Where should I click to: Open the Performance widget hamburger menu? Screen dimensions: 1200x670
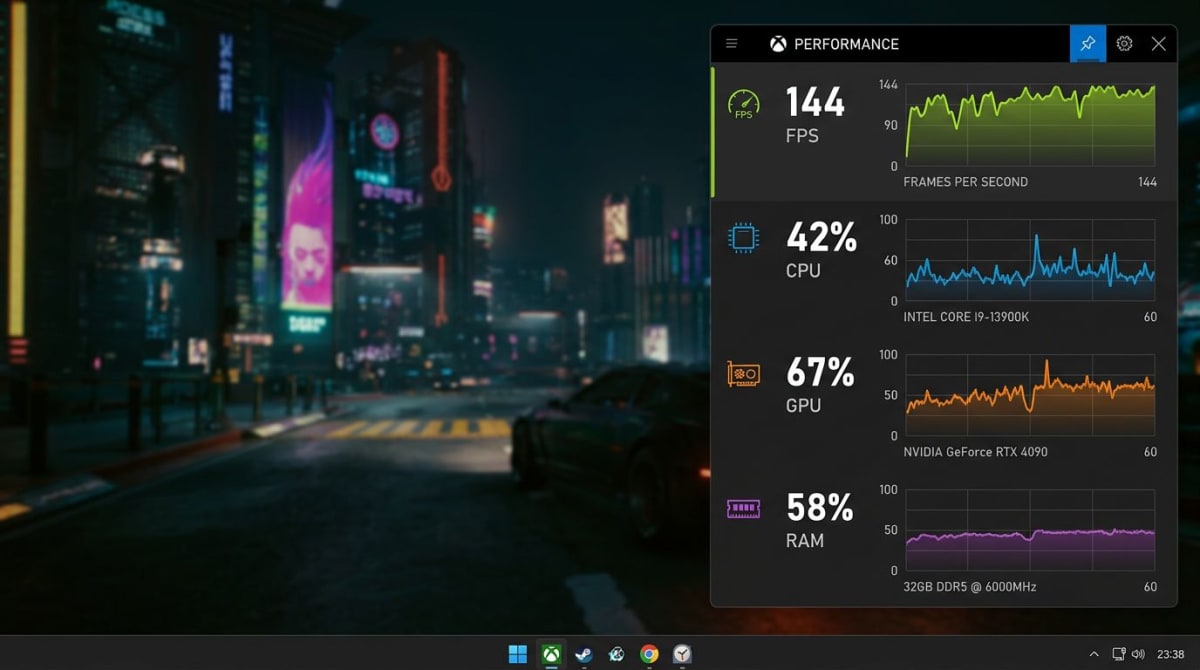coord(732,44)
